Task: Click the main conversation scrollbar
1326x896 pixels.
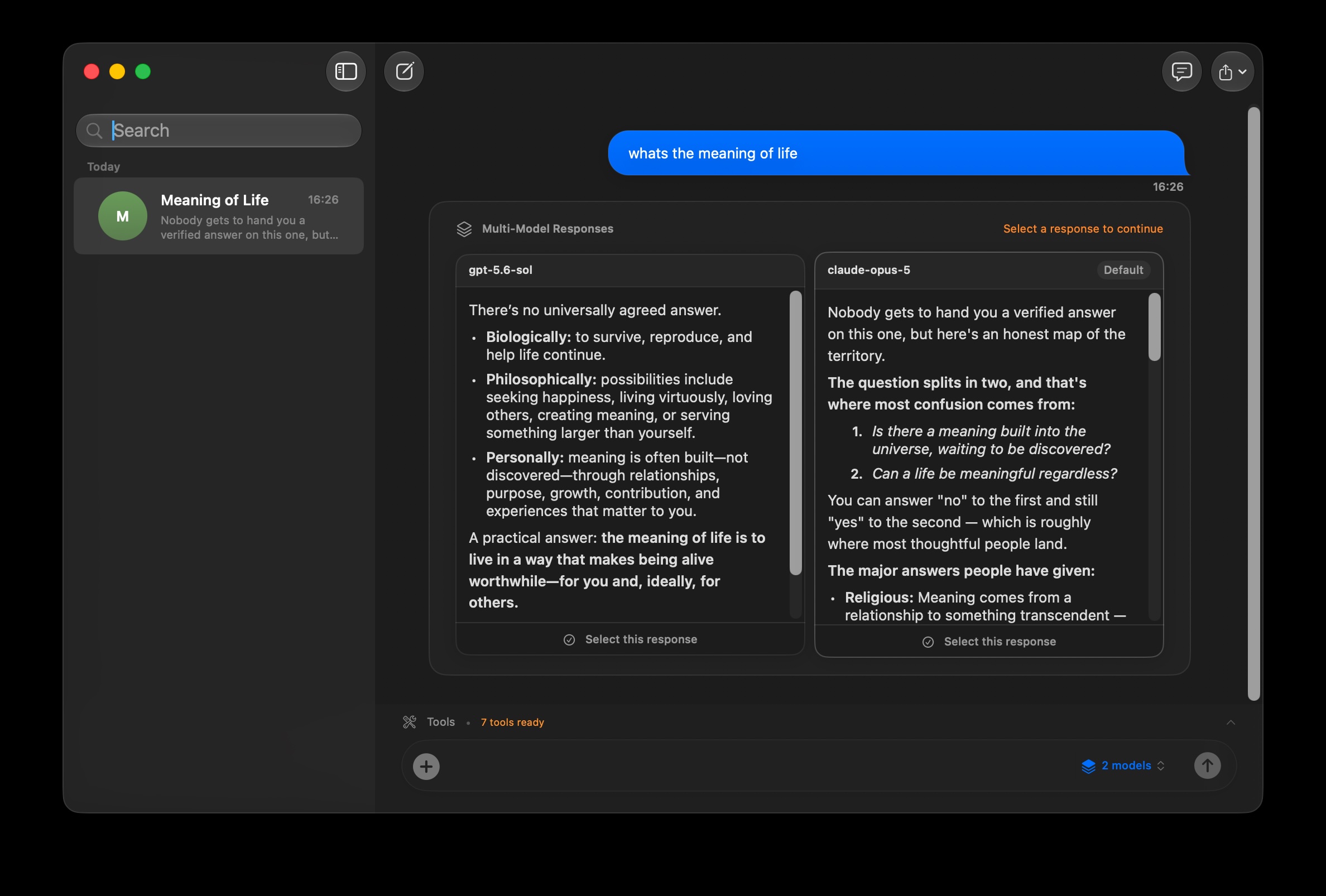Action: pos(1253,404)
